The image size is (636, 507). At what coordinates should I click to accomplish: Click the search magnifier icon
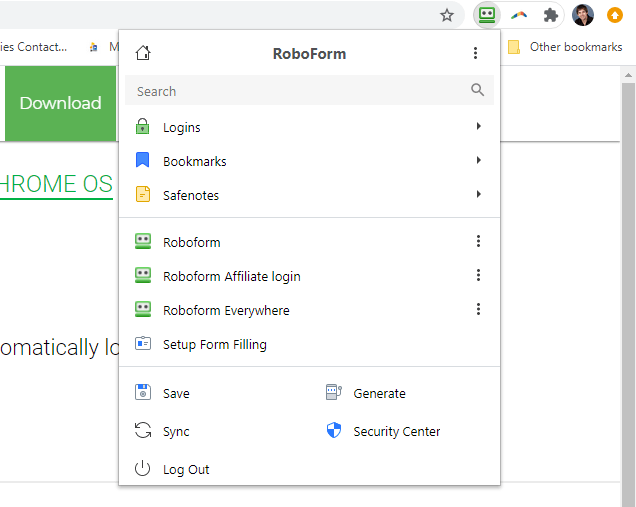477,90
